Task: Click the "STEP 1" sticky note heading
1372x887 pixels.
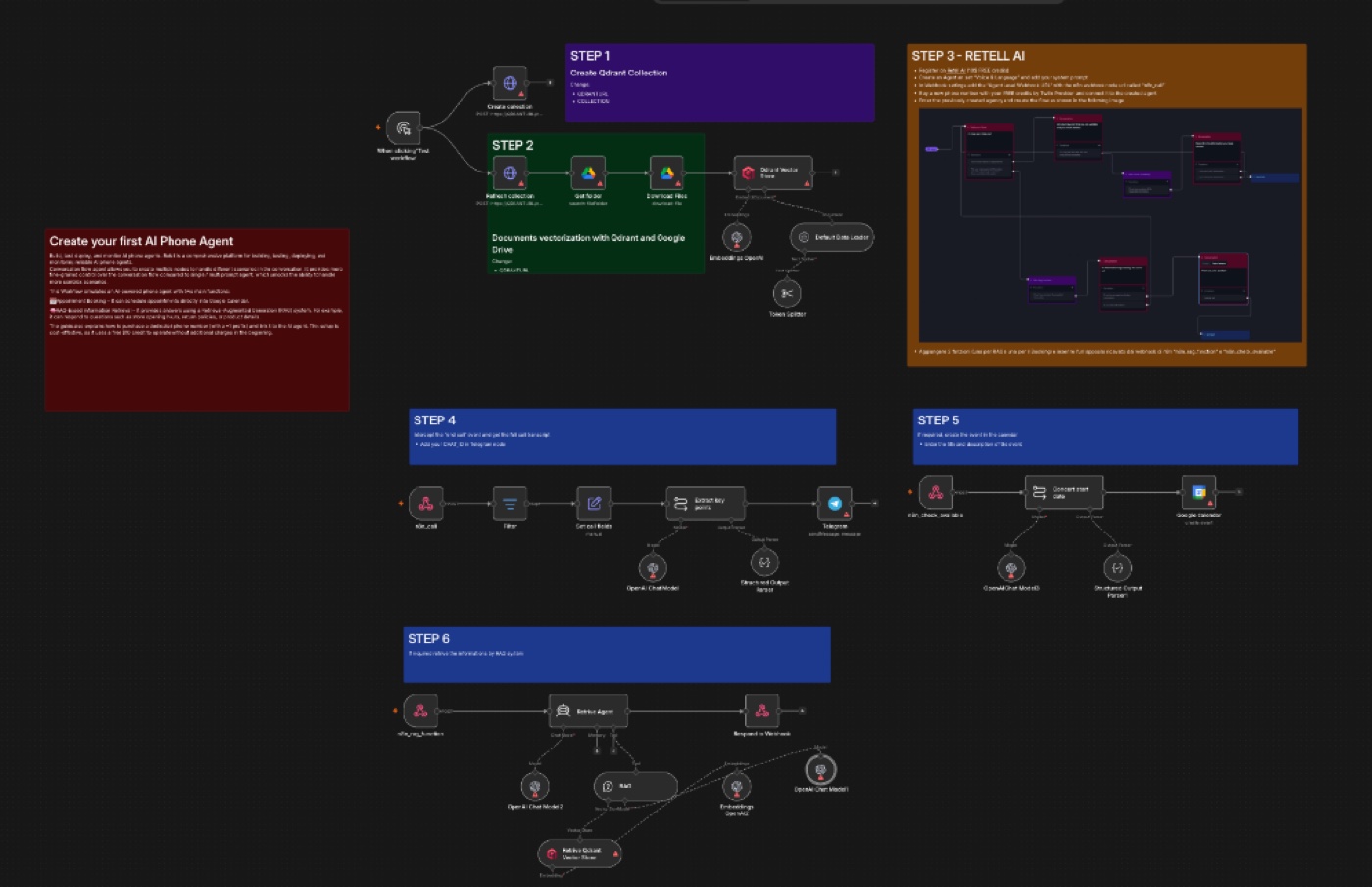Action: point(590,56)
